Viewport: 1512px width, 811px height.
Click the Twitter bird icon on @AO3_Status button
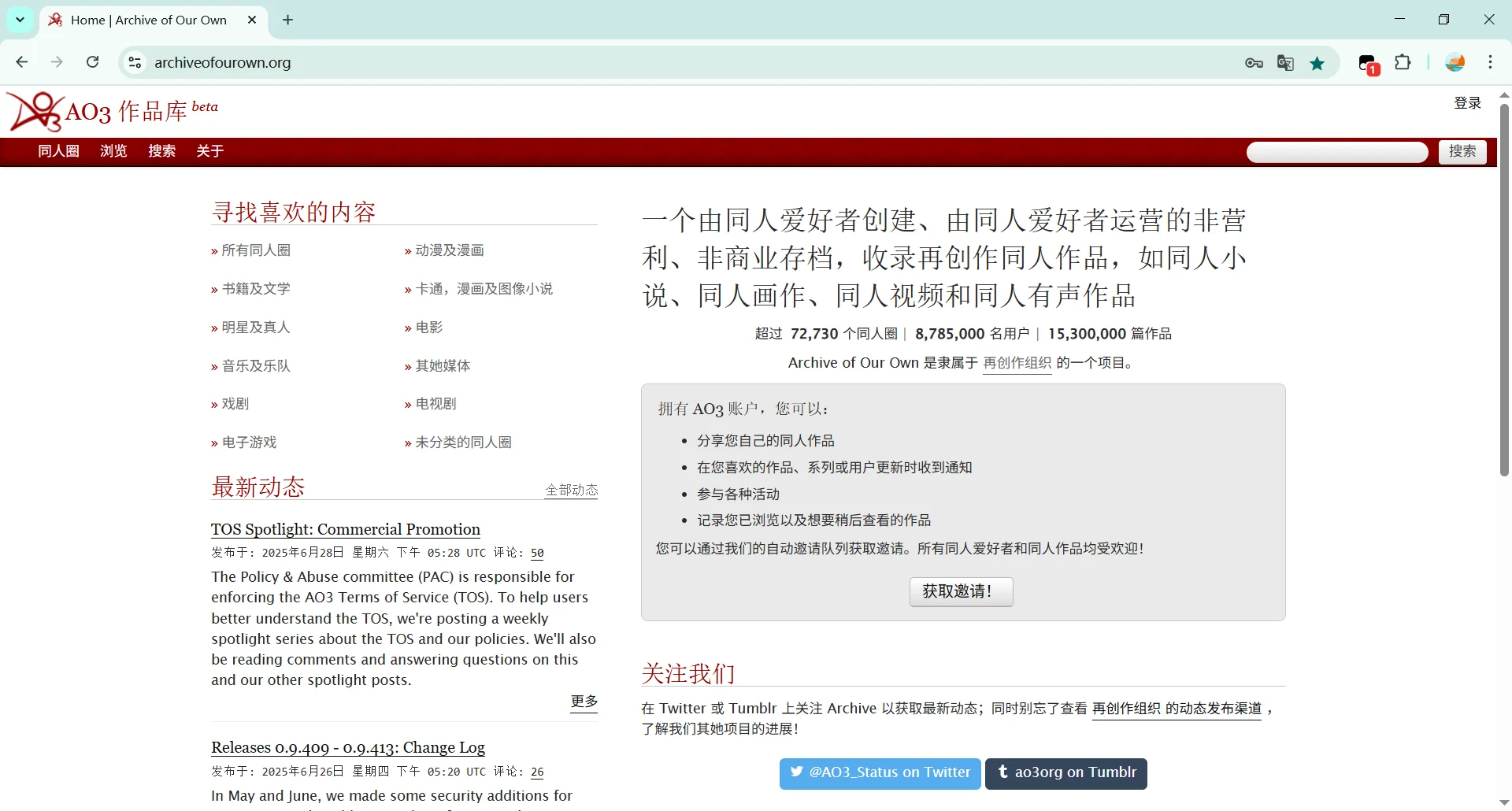pos(797,773)
